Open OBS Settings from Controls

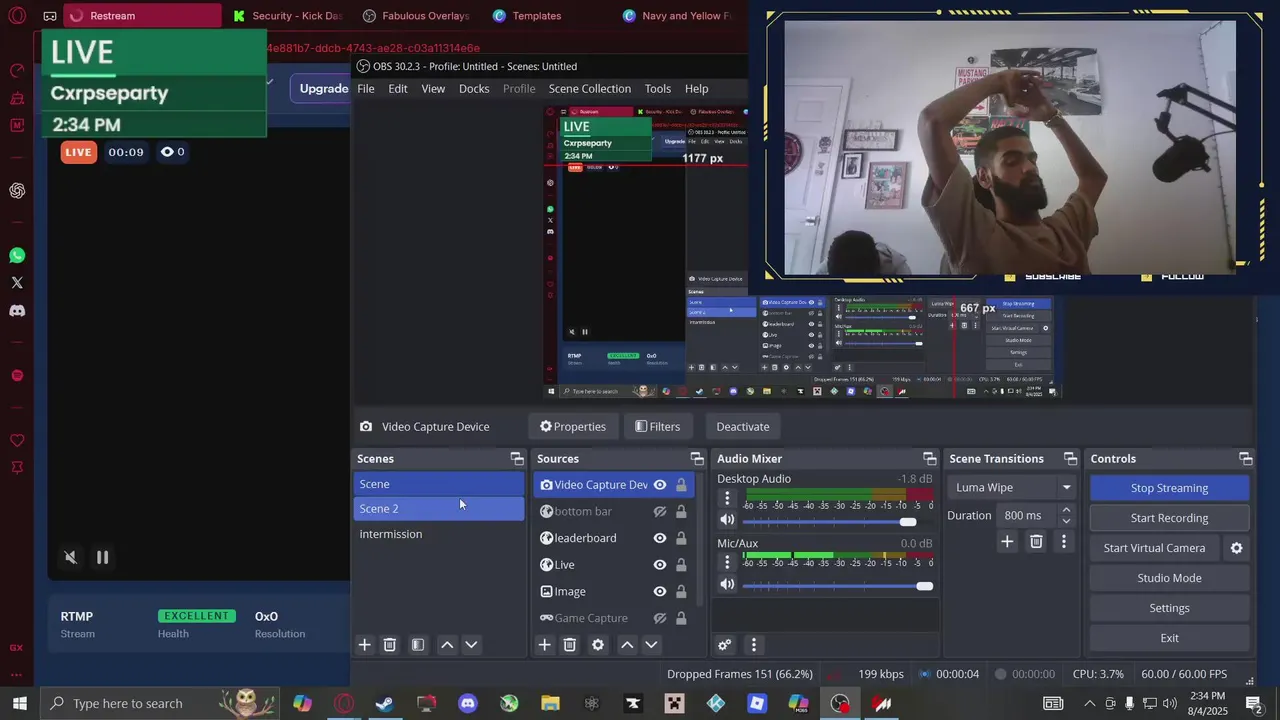tap(1169, 608)
